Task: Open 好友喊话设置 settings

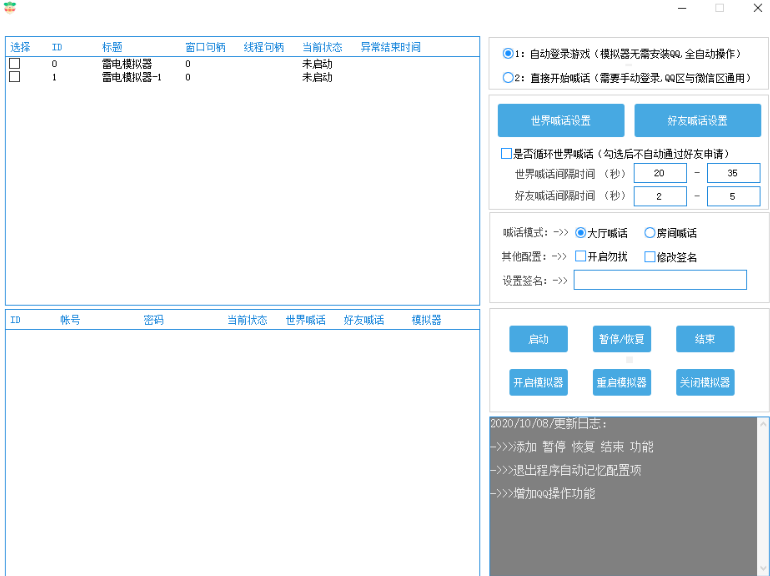Action: (x=697, y=121)
